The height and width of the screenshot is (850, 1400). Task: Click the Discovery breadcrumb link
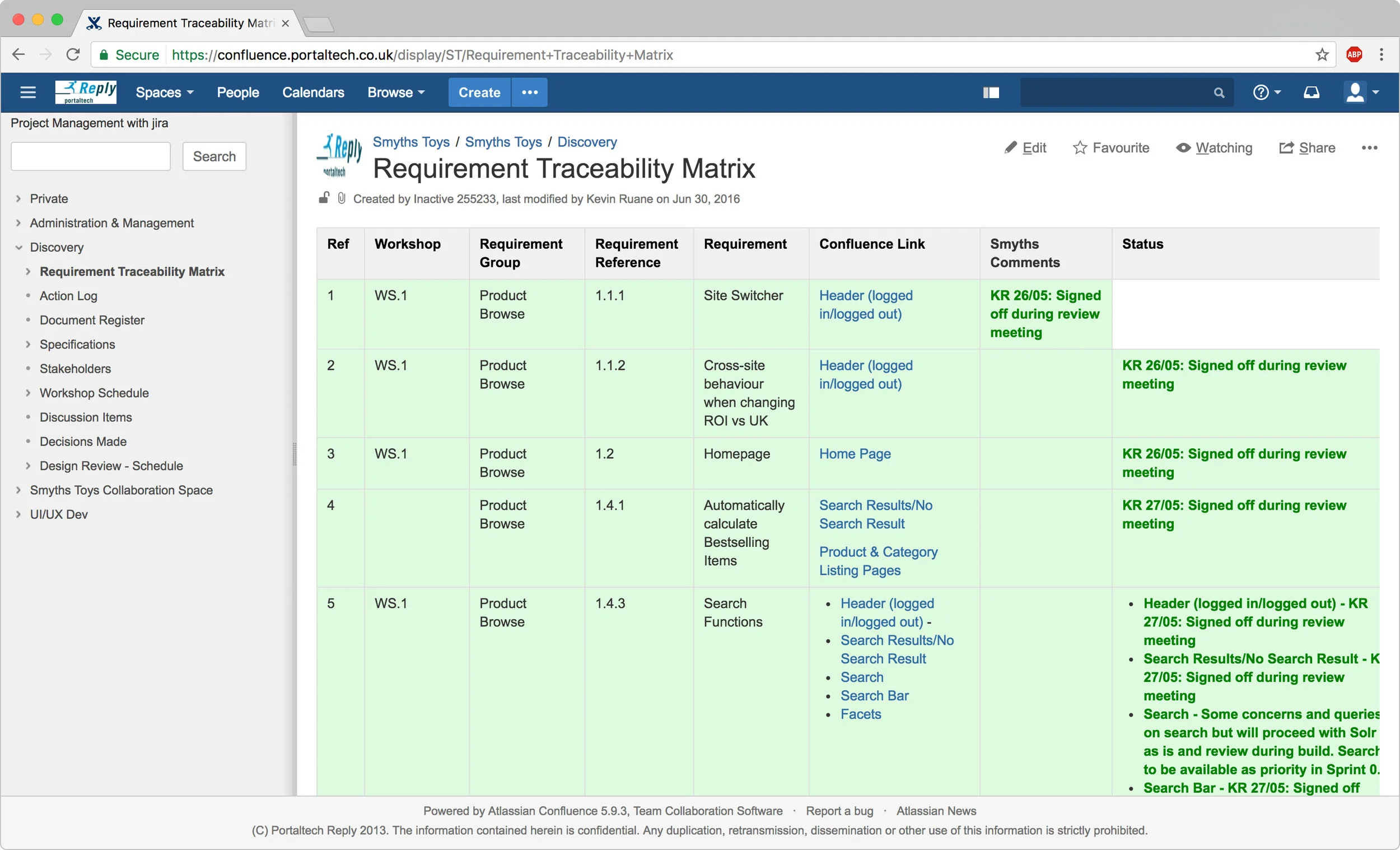click(x=587, y=142)
